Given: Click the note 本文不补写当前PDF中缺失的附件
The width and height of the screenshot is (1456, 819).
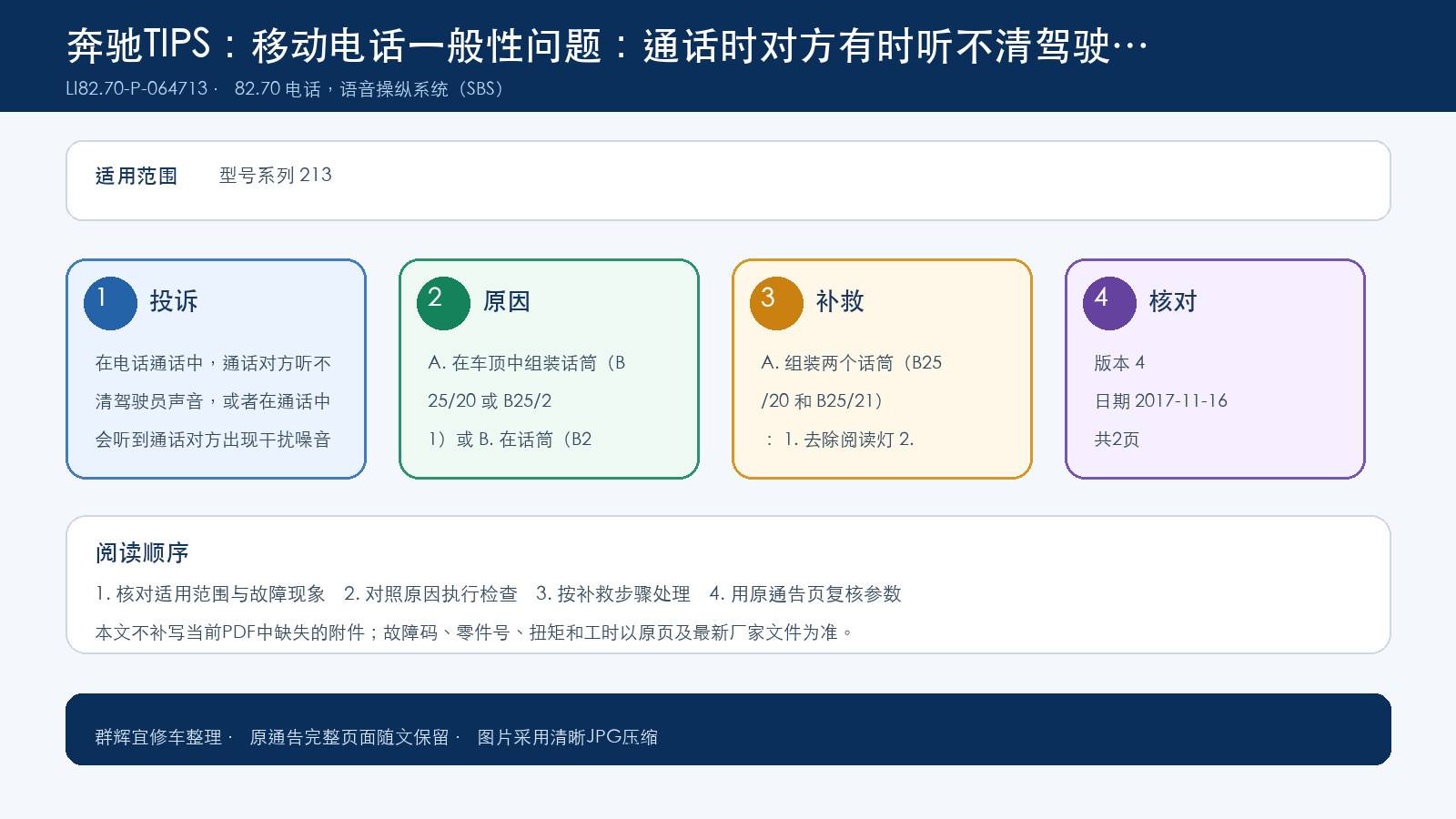Looking at the screenshot, I should (230, 632).
